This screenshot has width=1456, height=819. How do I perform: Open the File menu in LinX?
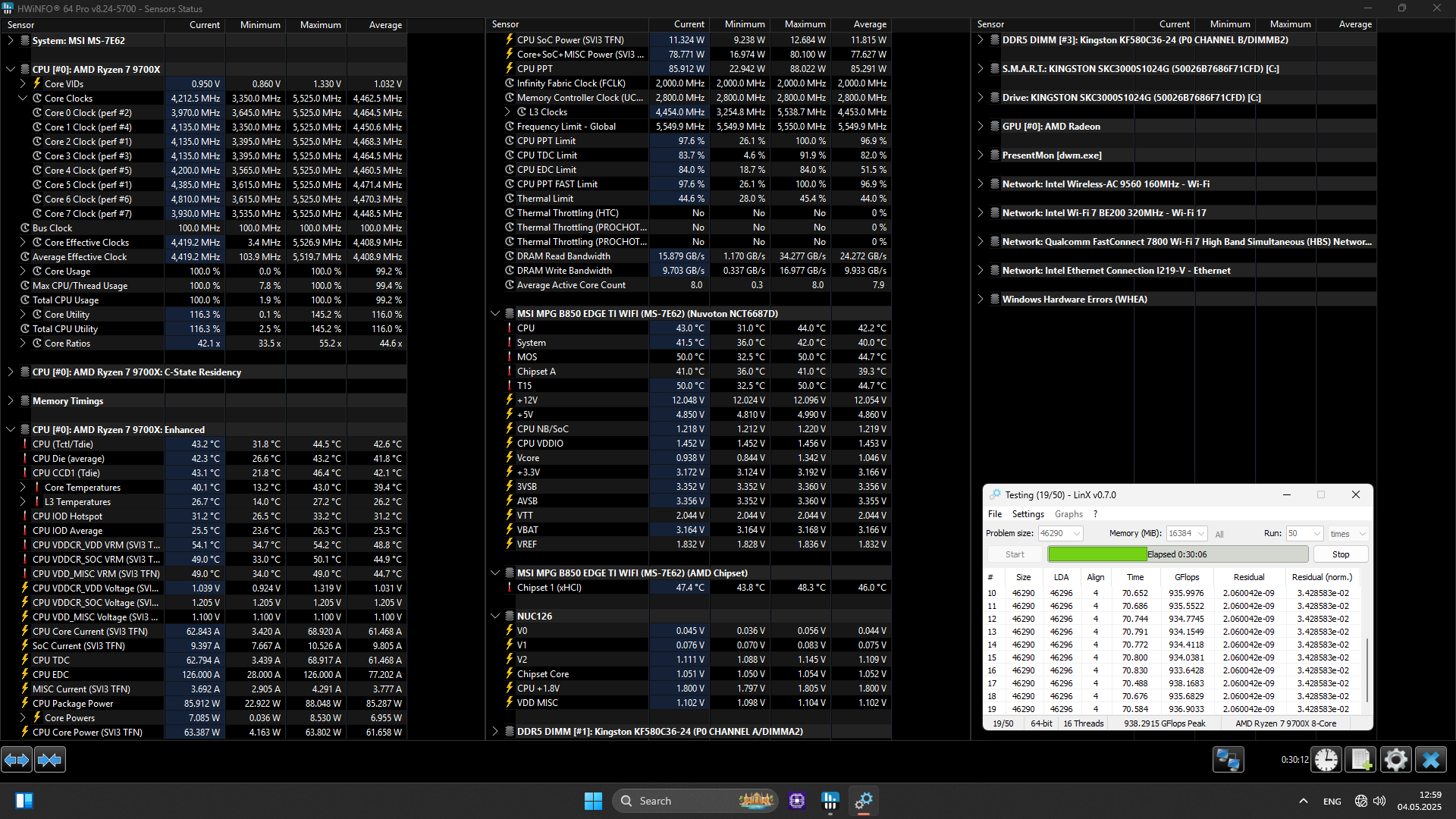[x=994, y=514]
